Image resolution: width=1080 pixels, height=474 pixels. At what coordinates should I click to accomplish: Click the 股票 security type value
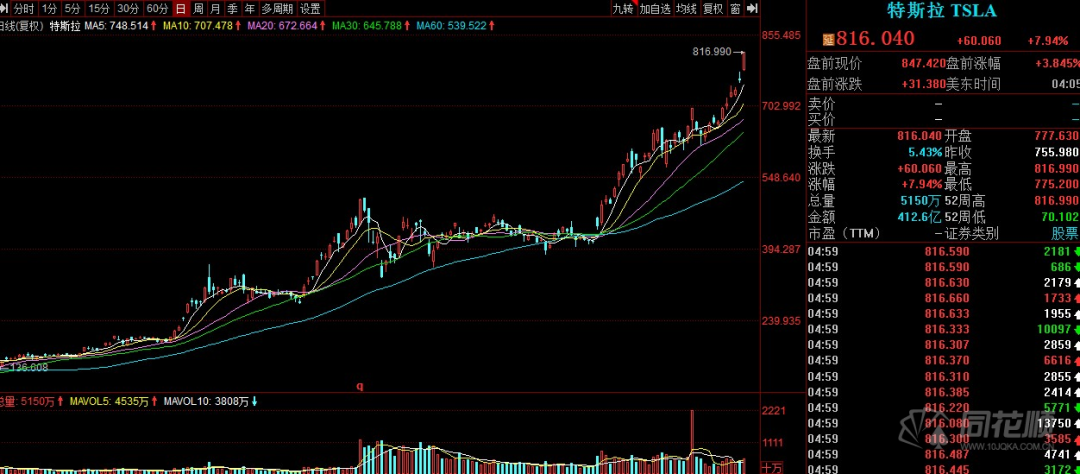coord(1065,234)
